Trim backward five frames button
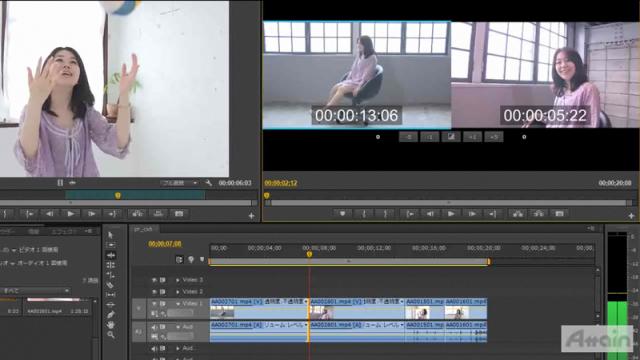The height and width of the screenshot is (360, 640). [408, 137]
